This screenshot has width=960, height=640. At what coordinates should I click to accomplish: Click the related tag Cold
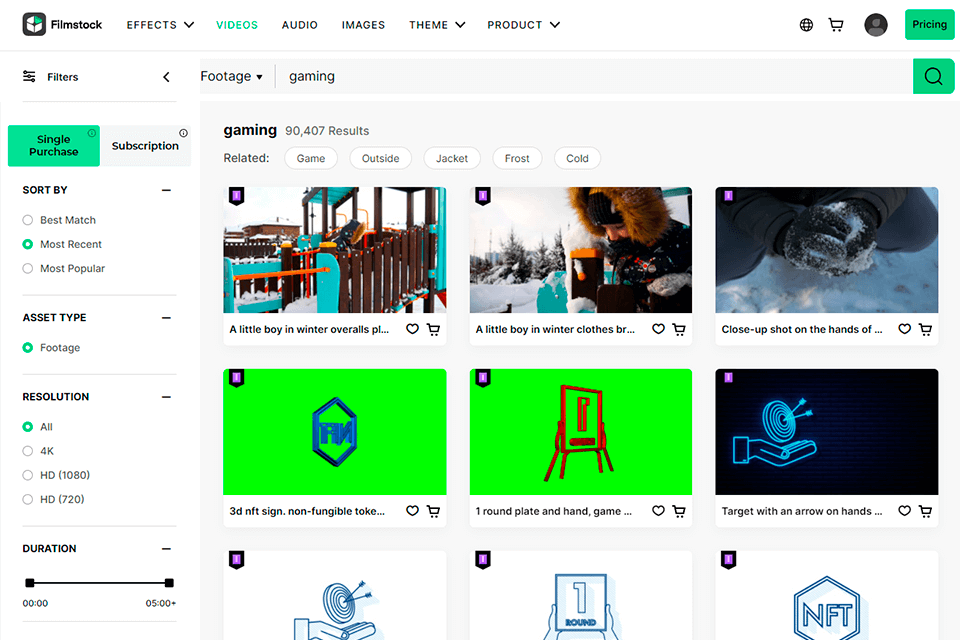pyautogui.click(x=577, y=158)
